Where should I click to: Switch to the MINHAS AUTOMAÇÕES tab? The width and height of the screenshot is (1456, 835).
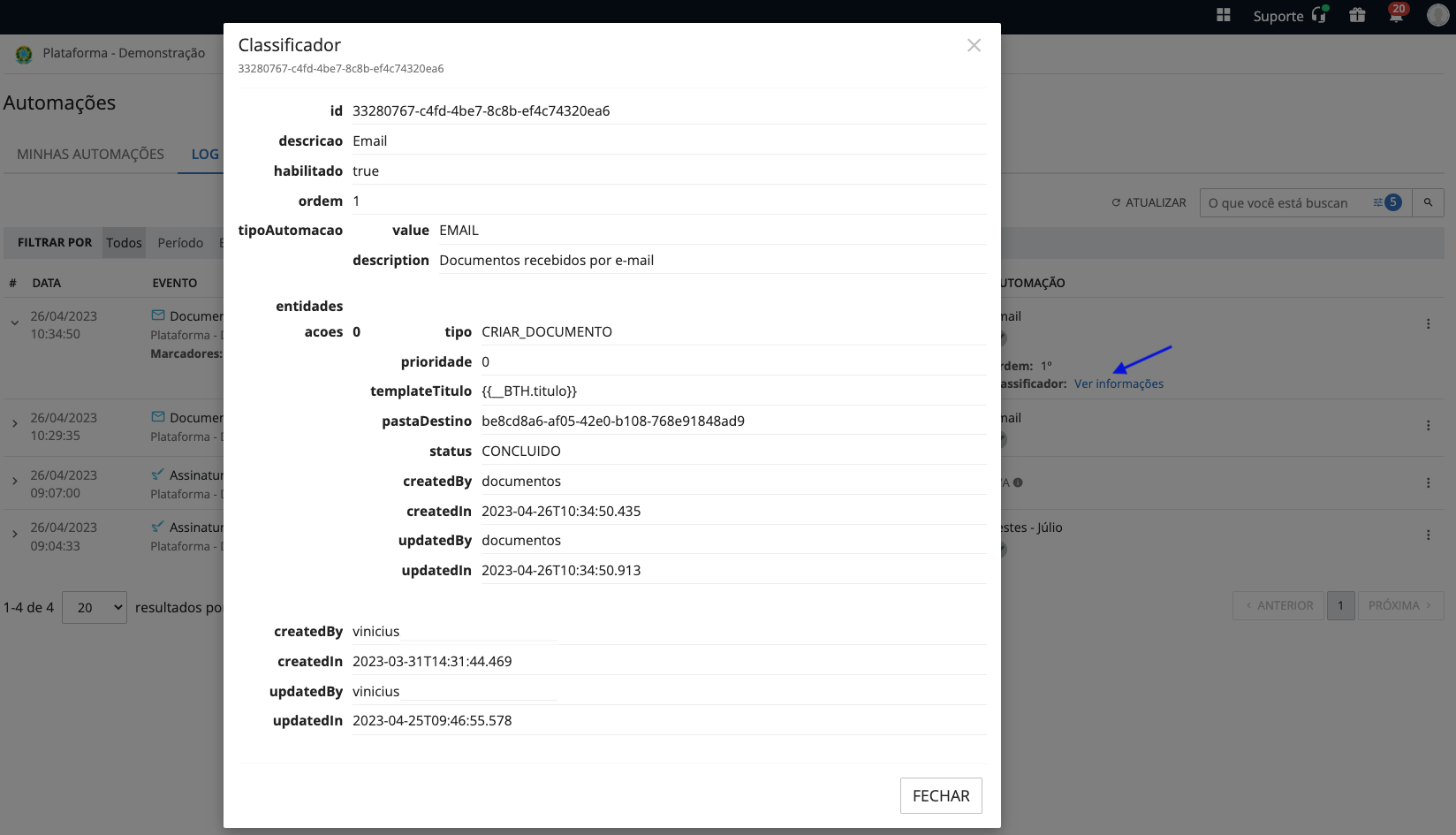pos(90,155)
